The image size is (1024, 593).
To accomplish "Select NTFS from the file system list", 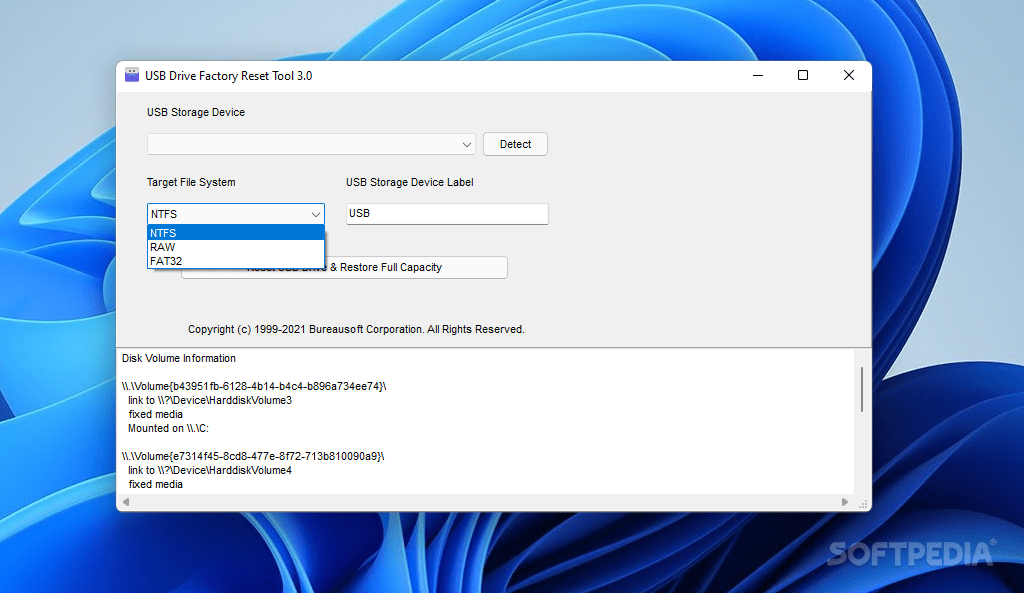I will click(x=236, y=233).
